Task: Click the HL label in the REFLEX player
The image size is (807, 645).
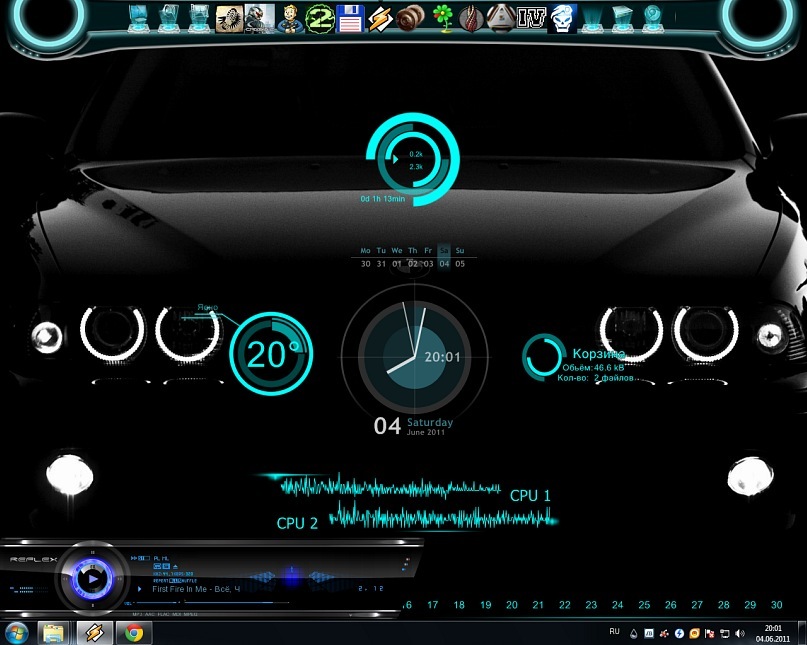Action: 164,558
